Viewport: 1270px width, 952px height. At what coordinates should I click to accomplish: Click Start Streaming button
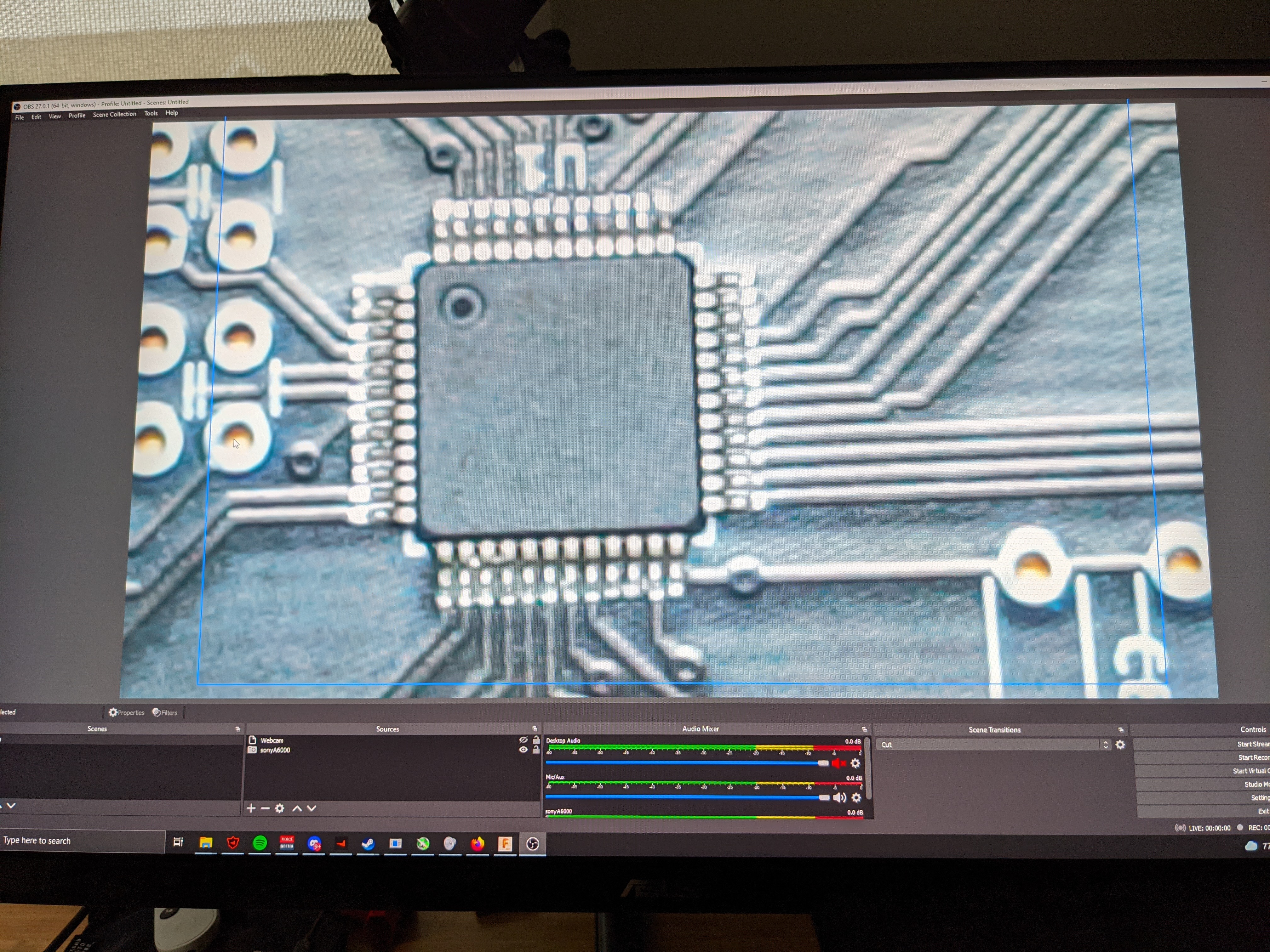pyautogui.click(x=1202, y=744)
